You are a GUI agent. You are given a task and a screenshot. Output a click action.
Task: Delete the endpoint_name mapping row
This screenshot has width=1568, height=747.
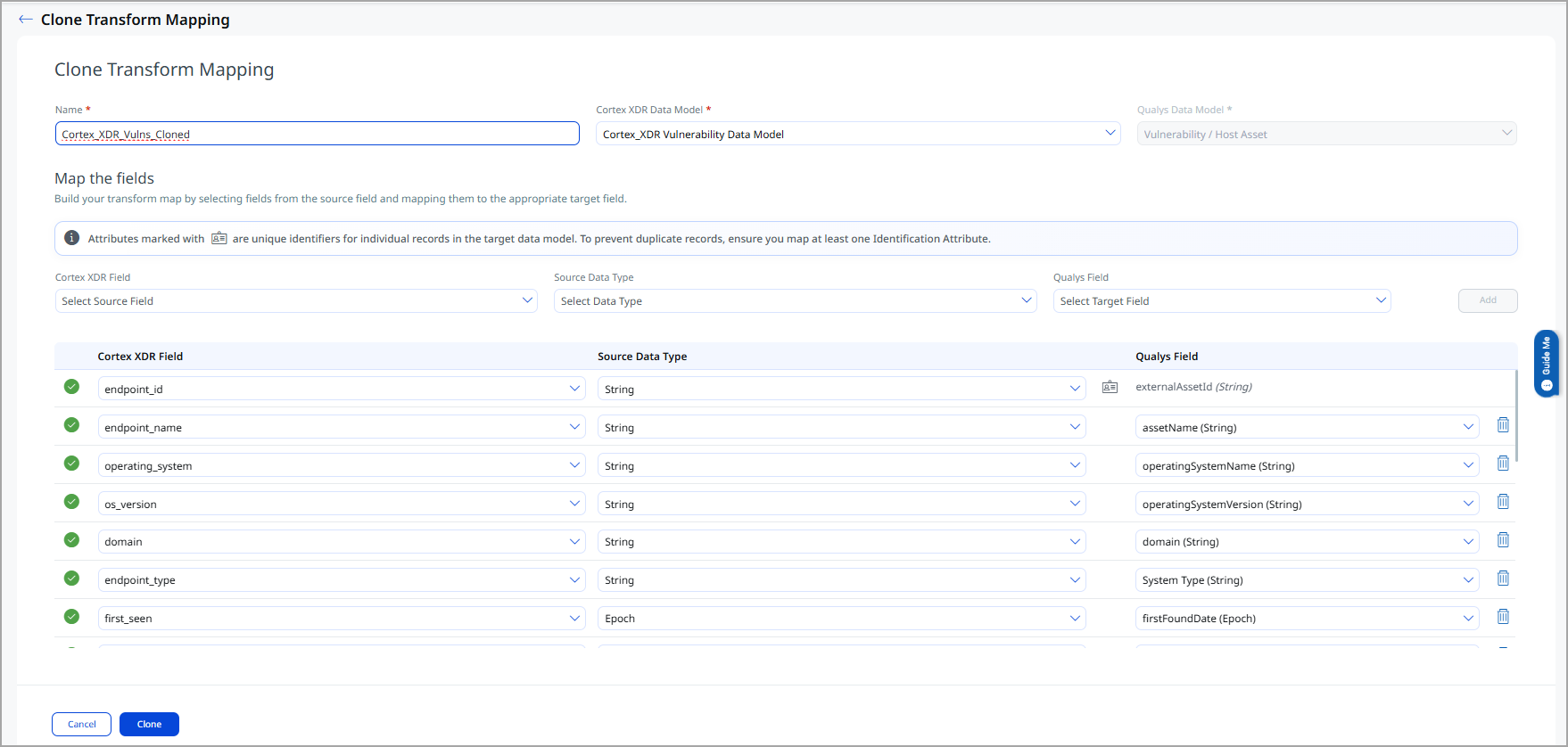click(1503, 425)
